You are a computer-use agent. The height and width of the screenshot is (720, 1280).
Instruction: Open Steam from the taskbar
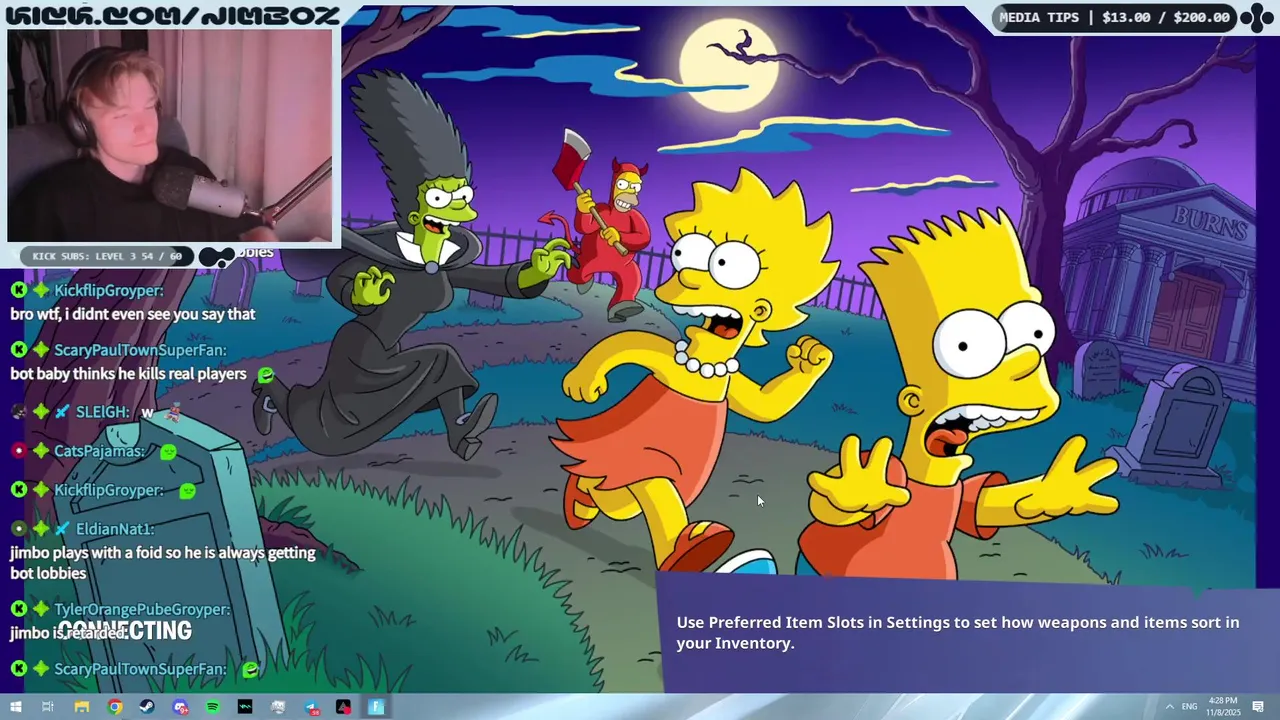tap(147, 707)
